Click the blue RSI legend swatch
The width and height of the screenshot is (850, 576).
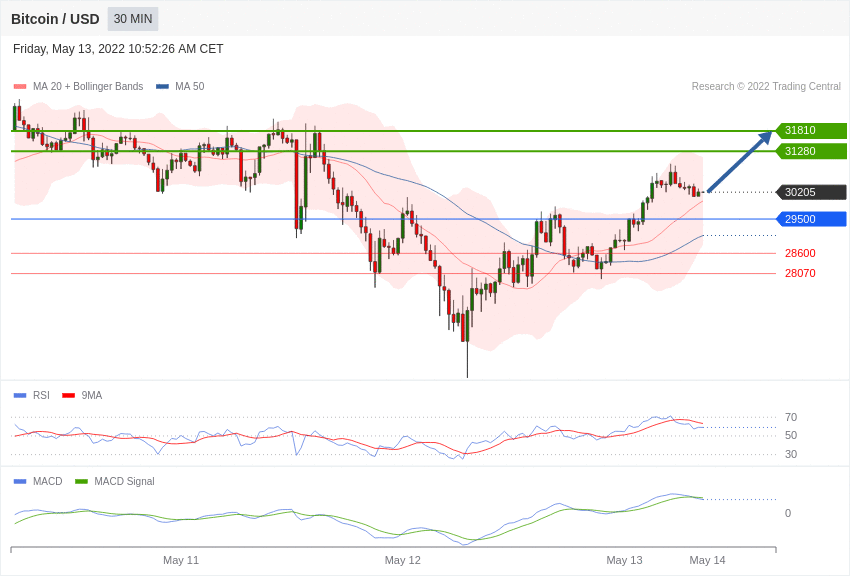(20, 396)
